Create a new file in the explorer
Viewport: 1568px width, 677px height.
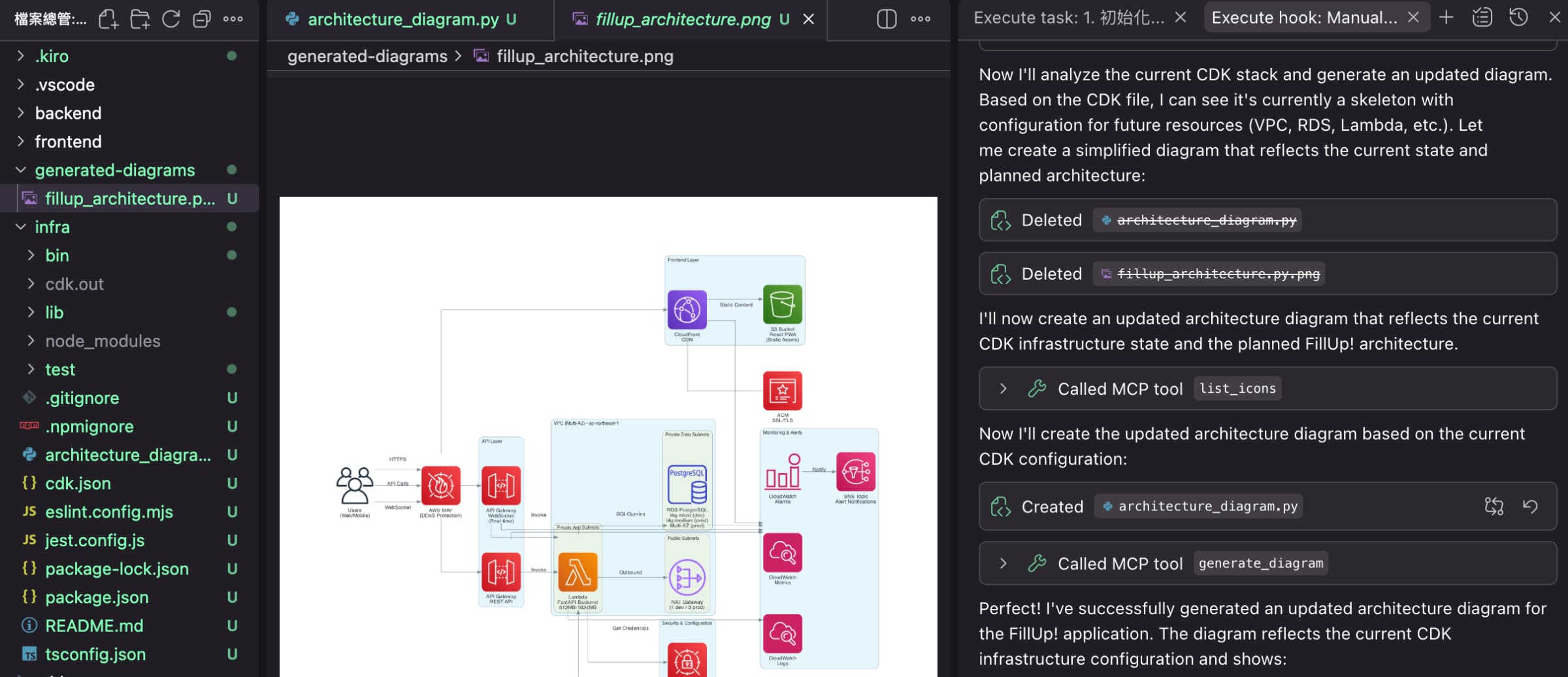tap(108, 19)
